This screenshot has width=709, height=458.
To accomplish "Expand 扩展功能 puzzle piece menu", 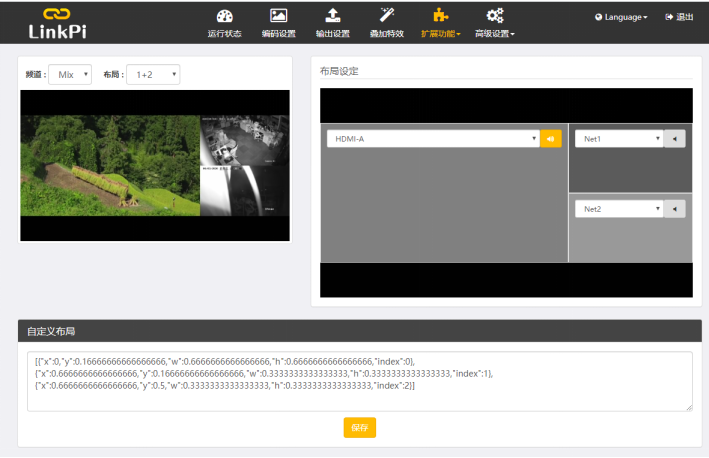I will [x=440, y=16].
